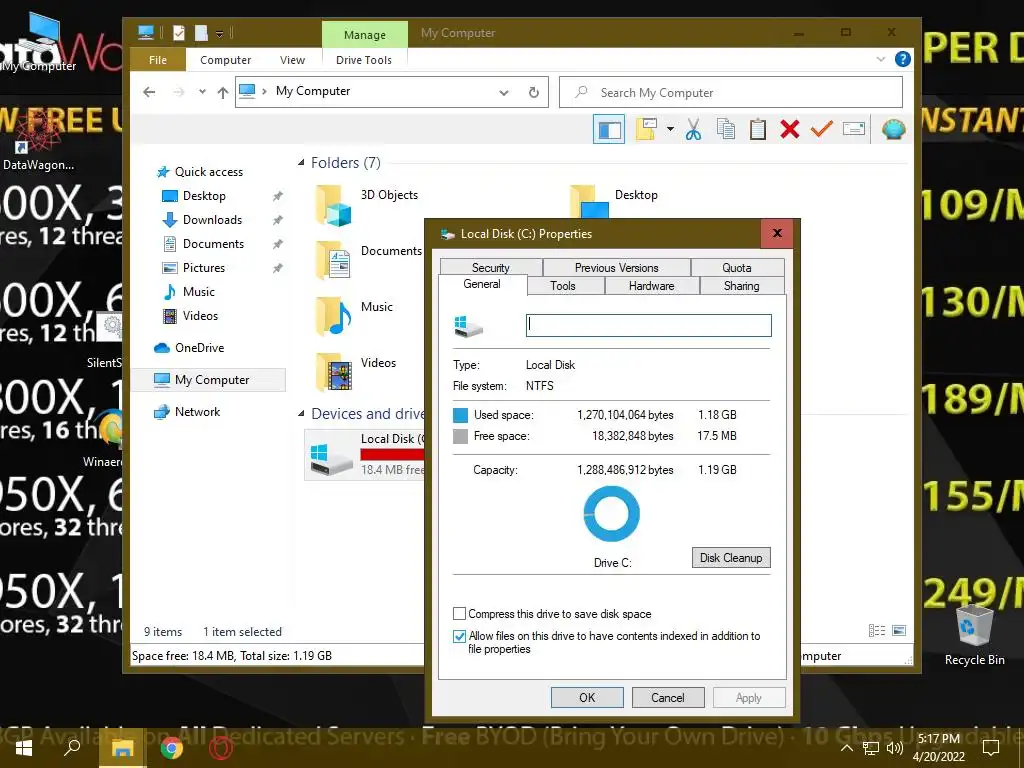Open the taskbar search magnifier
Screen dimensions: 1024x768
pyautogui.click(x=72, y=747)
